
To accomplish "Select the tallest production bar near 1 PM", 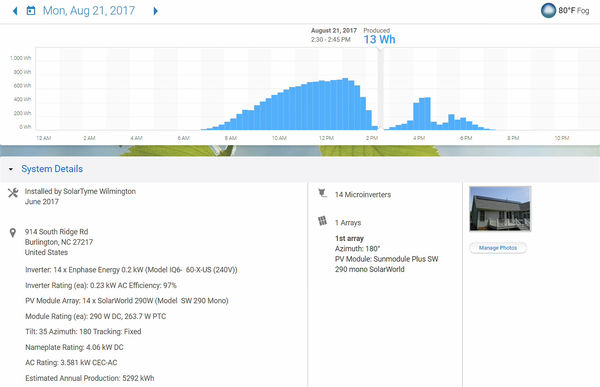I will pyautogui.click(x=345, y=104).
